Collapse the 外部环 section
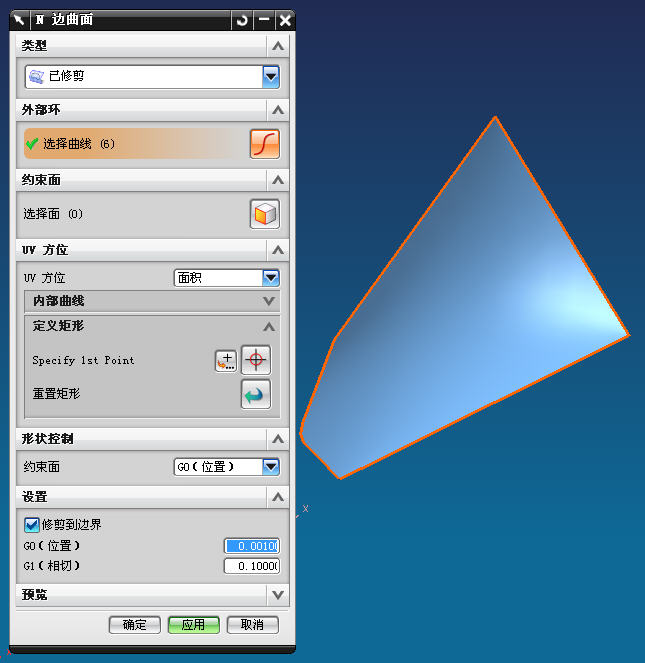645x663 pixels. (x=278, y=110)
